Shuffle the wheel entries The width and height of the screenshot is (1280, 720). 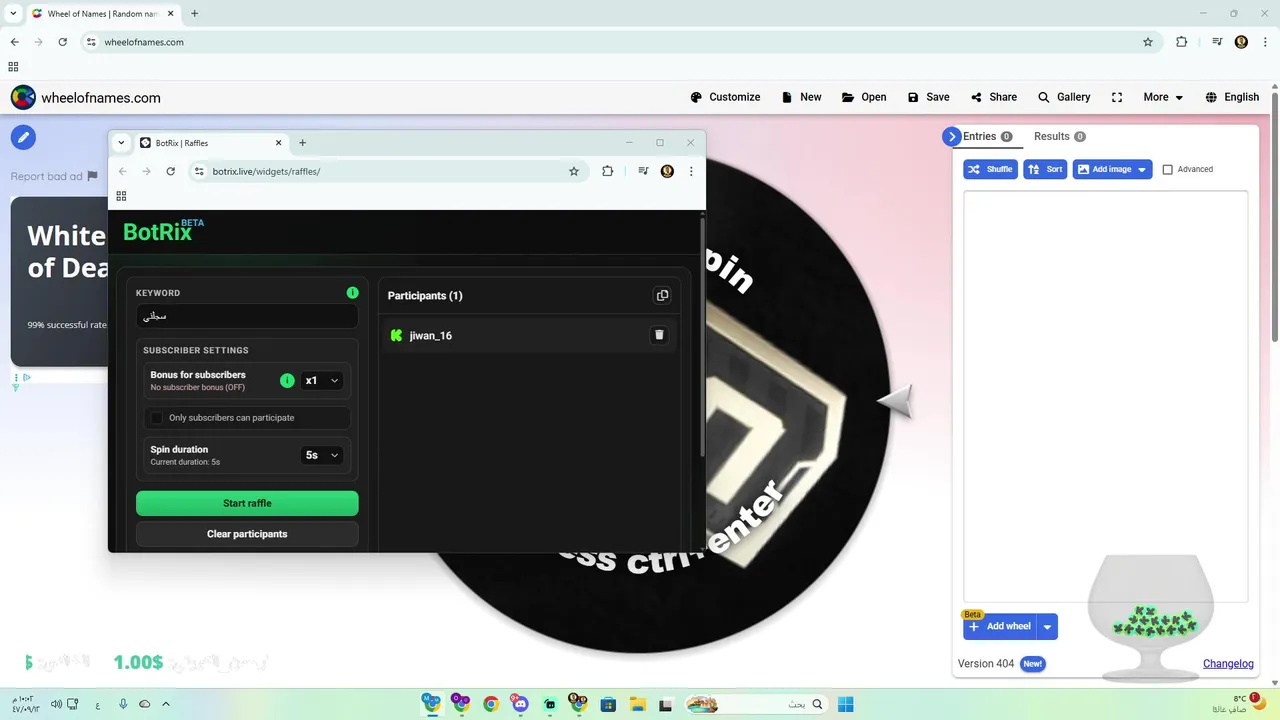(990, 169)
